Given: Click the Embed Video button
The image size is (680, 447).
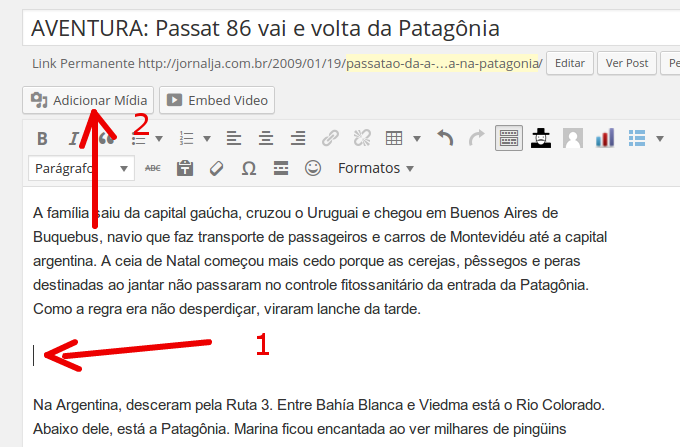Looking at the screenshot, I should (x=217, y=100).
